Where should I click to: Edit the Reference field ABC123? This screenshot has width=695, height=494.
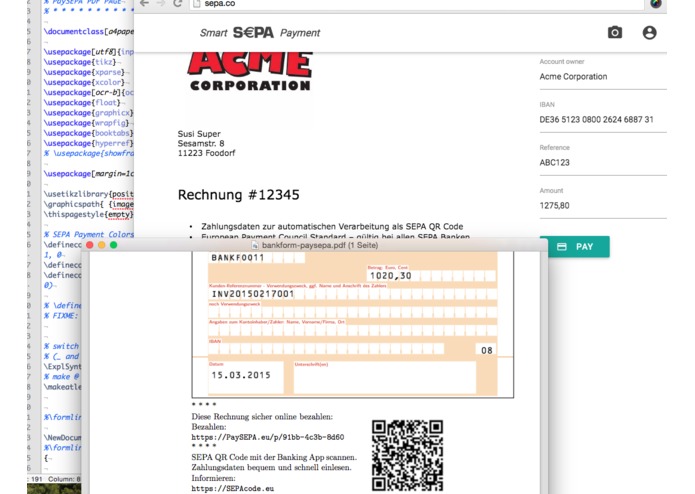click(603, 163)
